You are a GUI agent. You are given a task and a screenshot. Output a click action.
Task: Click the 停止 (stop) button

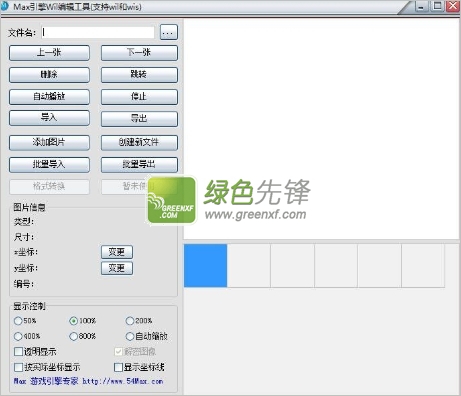(x=139, y=97)
